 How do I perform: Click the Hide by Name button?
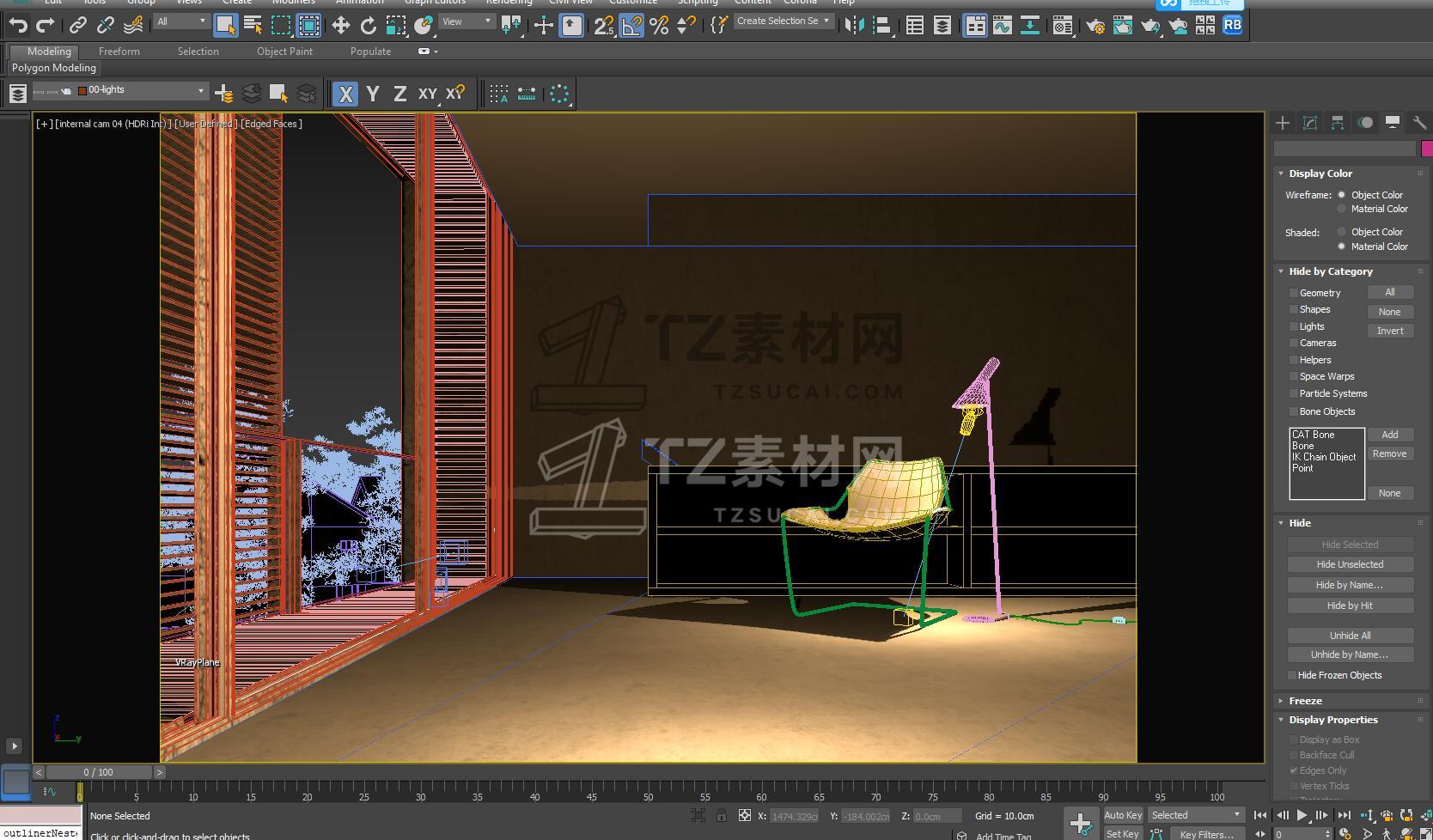pos(1350,585)
